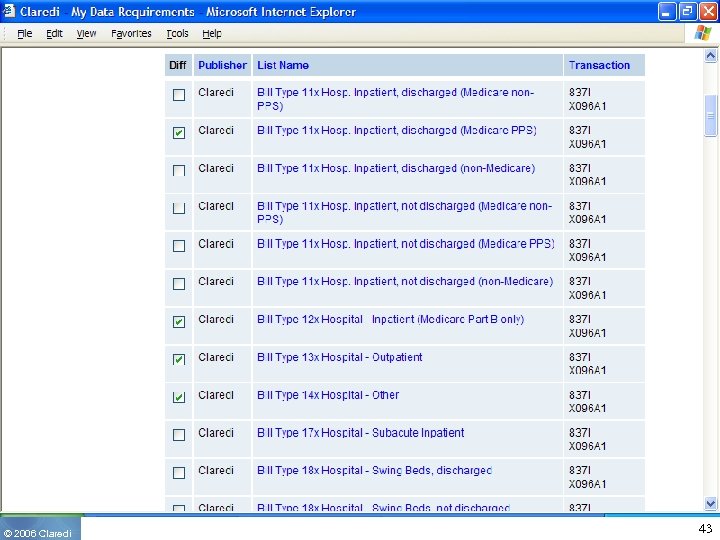The width and height of the screenshot is (720, 540).
Task: Open Bill Type 11x discharged (Medicare PPS) list
Action: (x=397, y=130)
